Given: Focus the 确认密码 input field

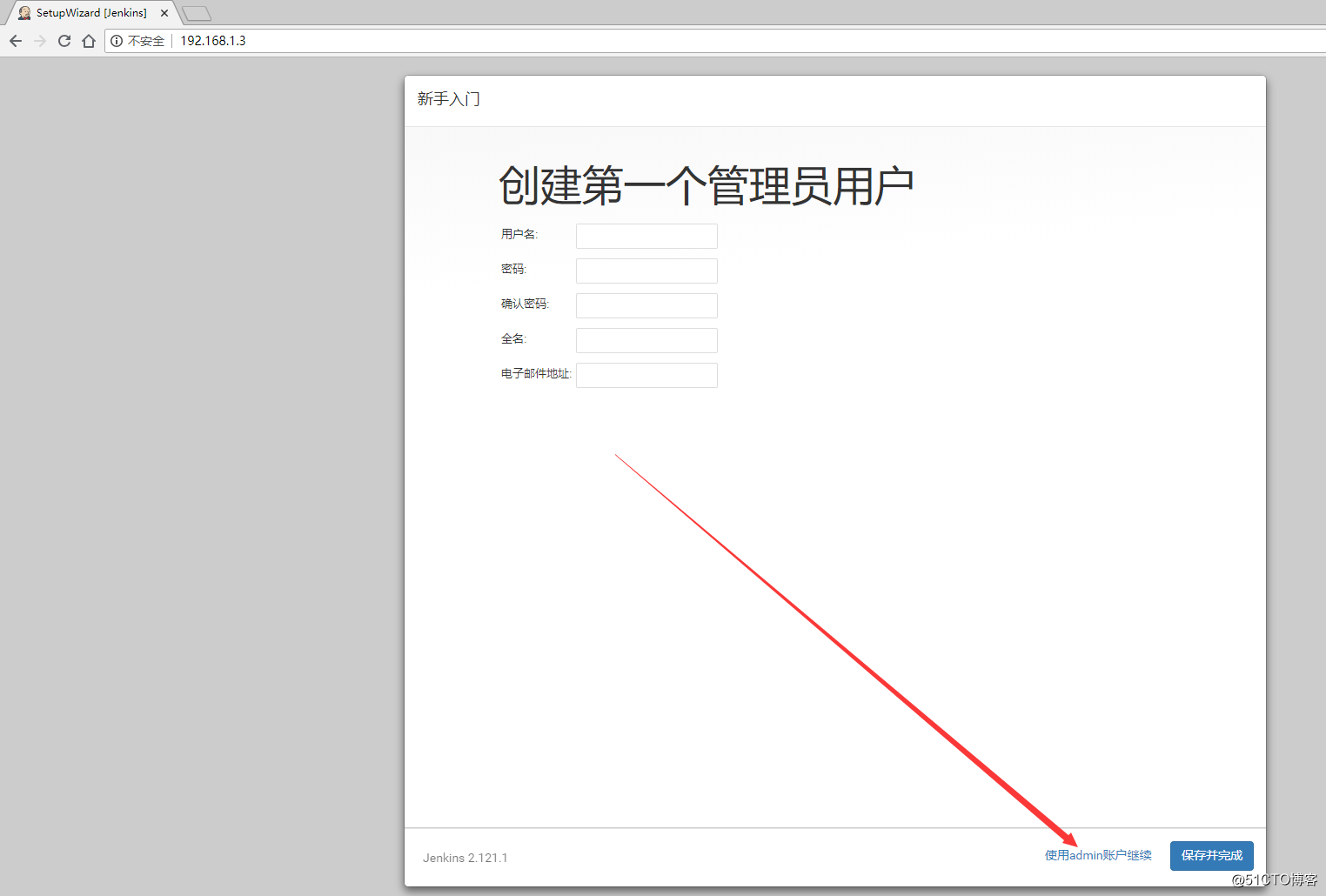Looking at the screenshot, I should (x=646, y=305).
